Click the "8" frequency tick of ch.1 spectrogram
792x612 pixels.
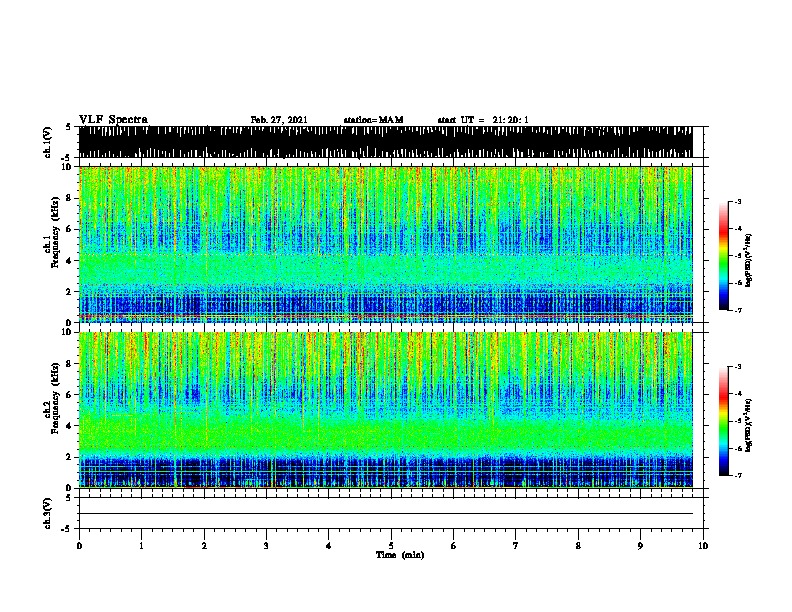click(x=70, y=198)
